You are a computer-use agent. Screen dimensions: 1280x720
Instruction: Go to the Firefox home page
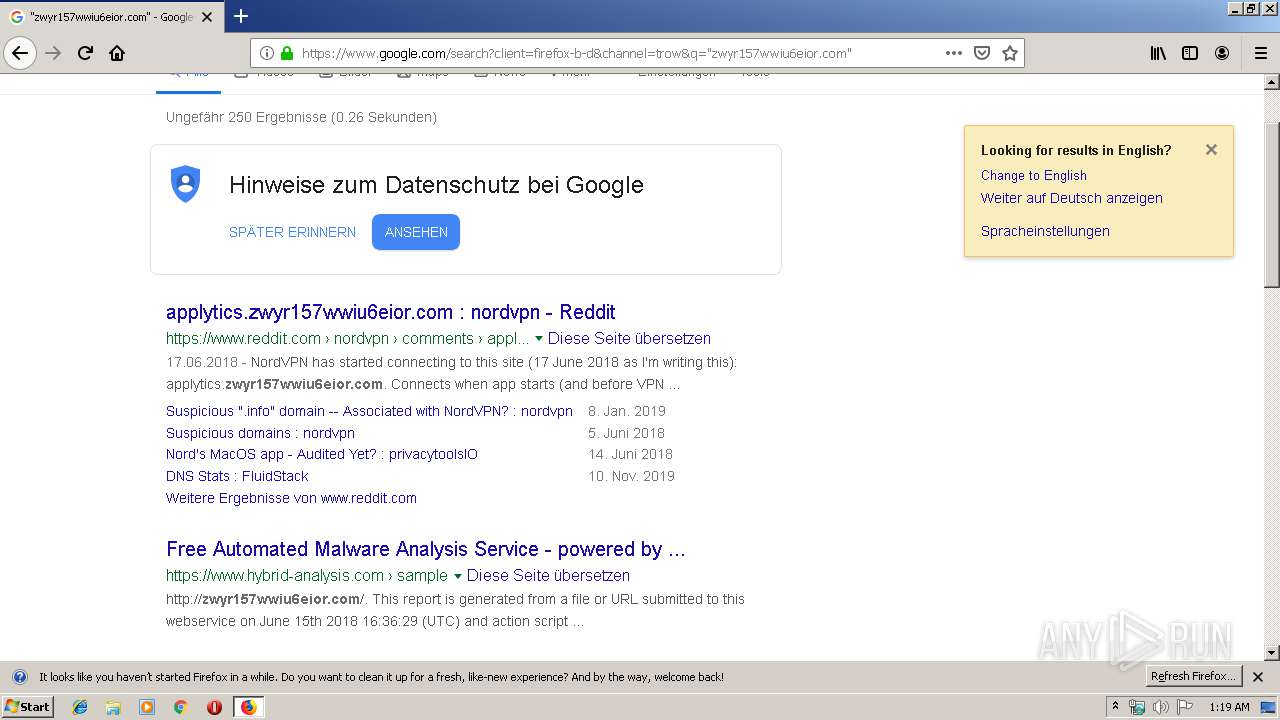point(117,53)
